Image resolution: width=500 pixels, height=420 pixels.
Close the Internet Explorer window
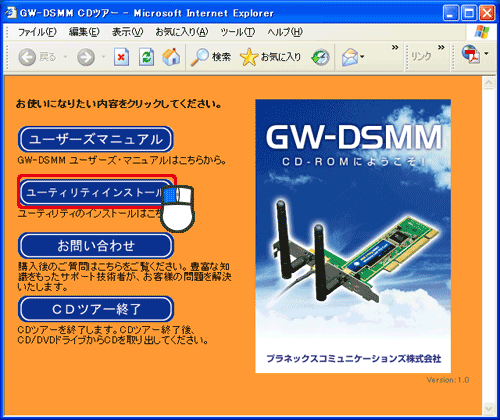pos(487,13)
